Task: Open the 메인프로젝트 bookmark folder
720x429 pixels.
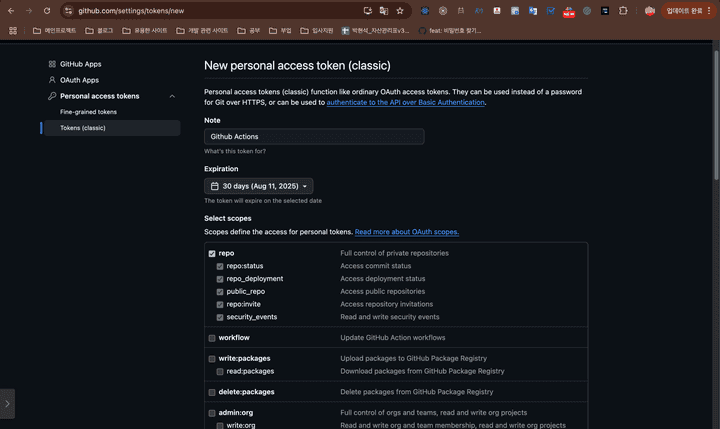Action: 54,31
